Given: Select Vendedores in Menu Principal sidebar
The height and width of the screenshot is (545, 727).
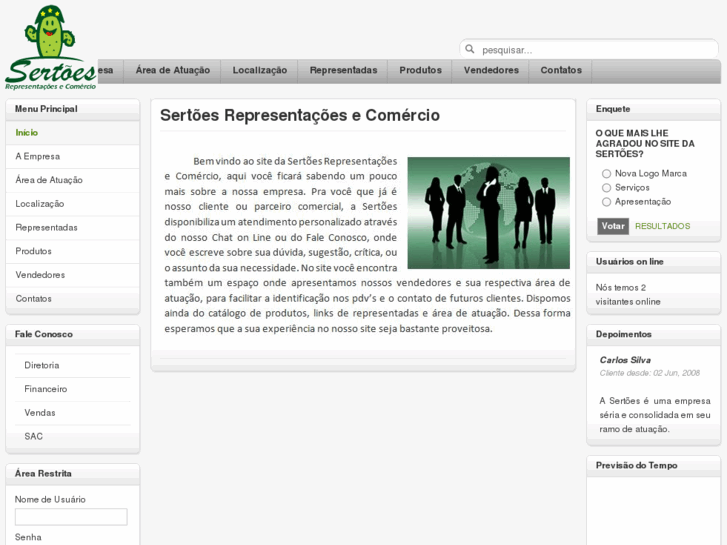Looking at the screenshot, I should pyautogui.click(x=72, y=275).
